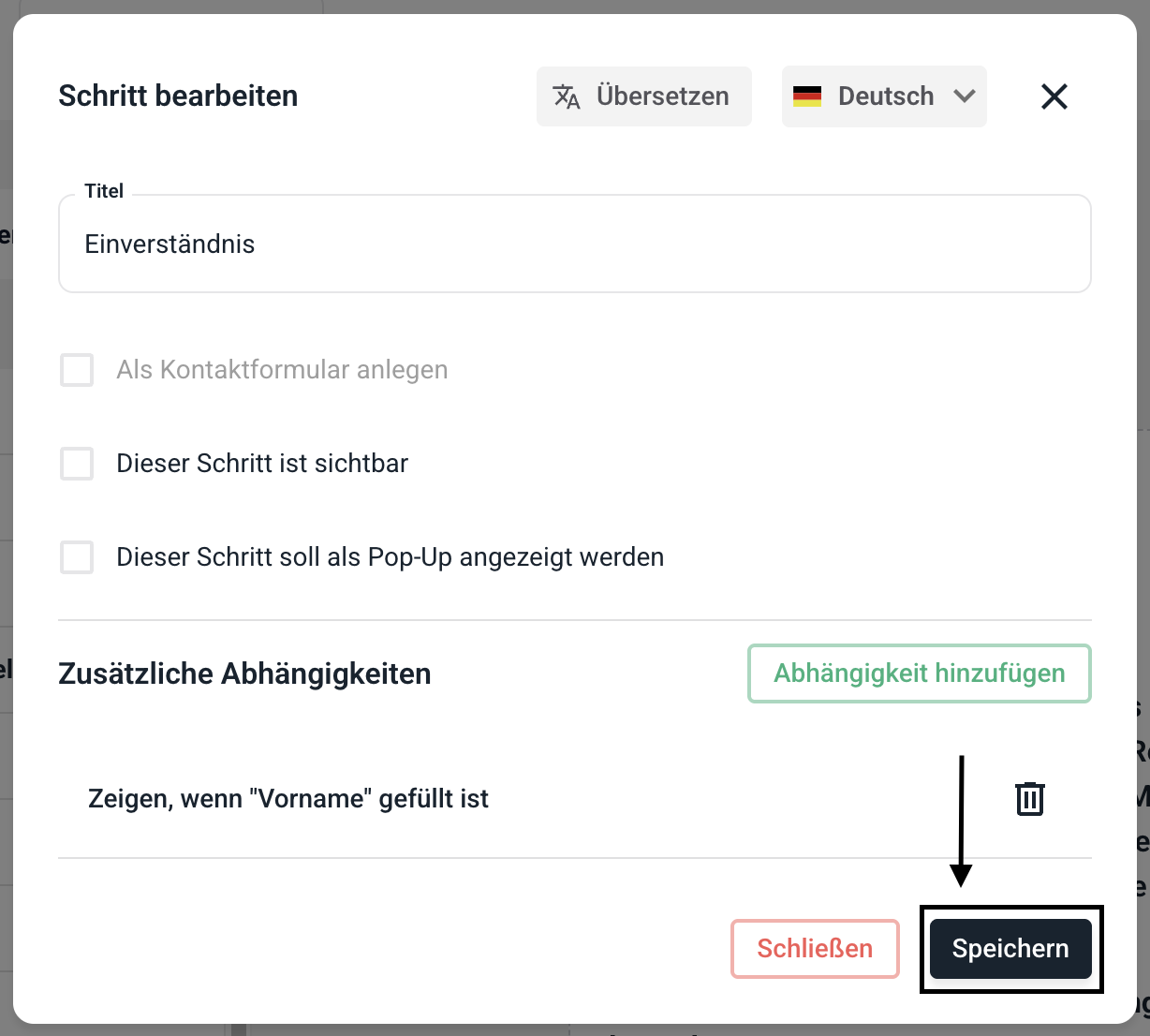
Task: Delete the "Vorname" dependency with trash icon
Action: [1029, 799]
